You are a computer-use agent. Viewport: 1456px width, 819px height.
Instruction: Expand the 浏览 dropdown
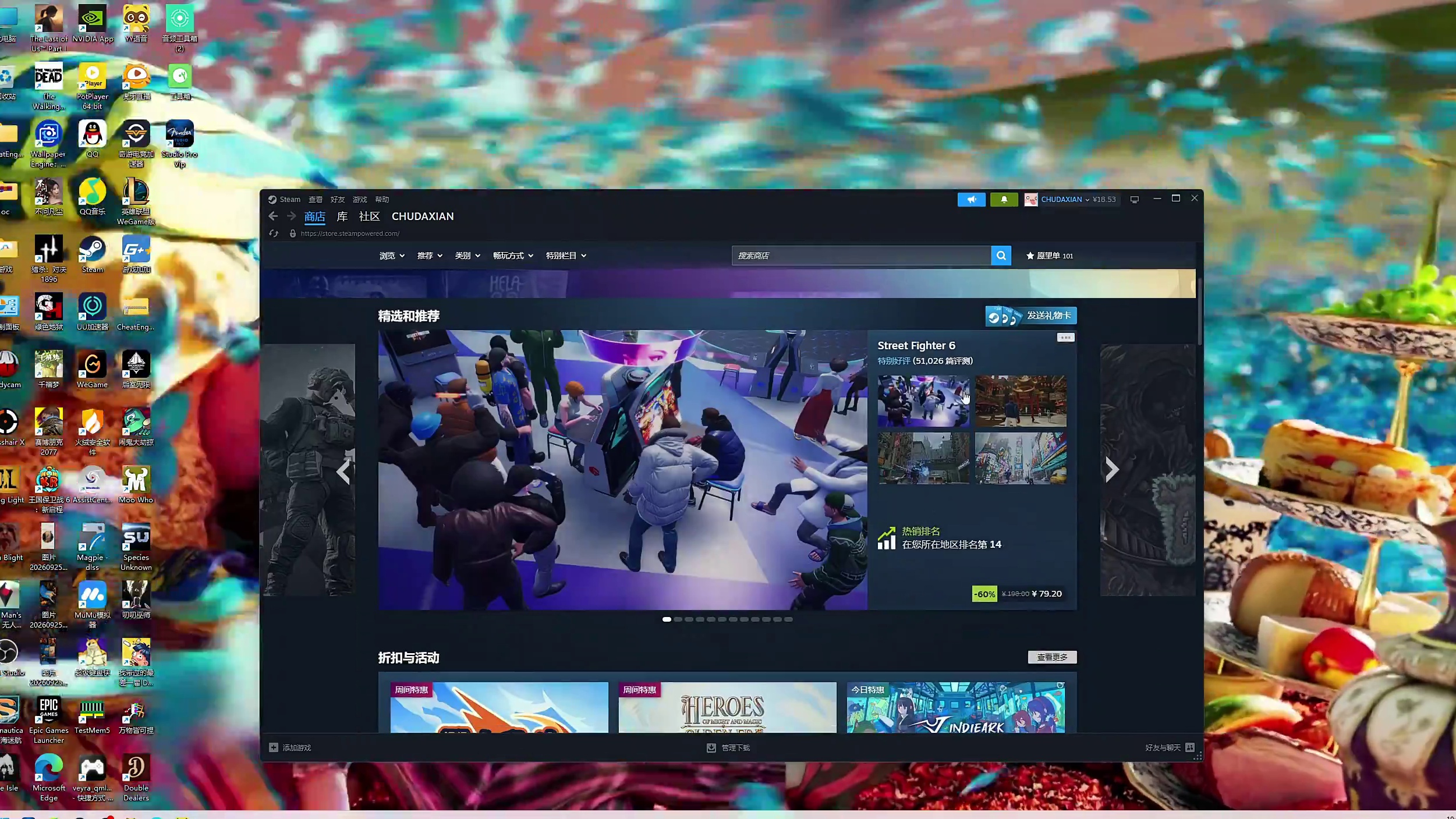392,256
